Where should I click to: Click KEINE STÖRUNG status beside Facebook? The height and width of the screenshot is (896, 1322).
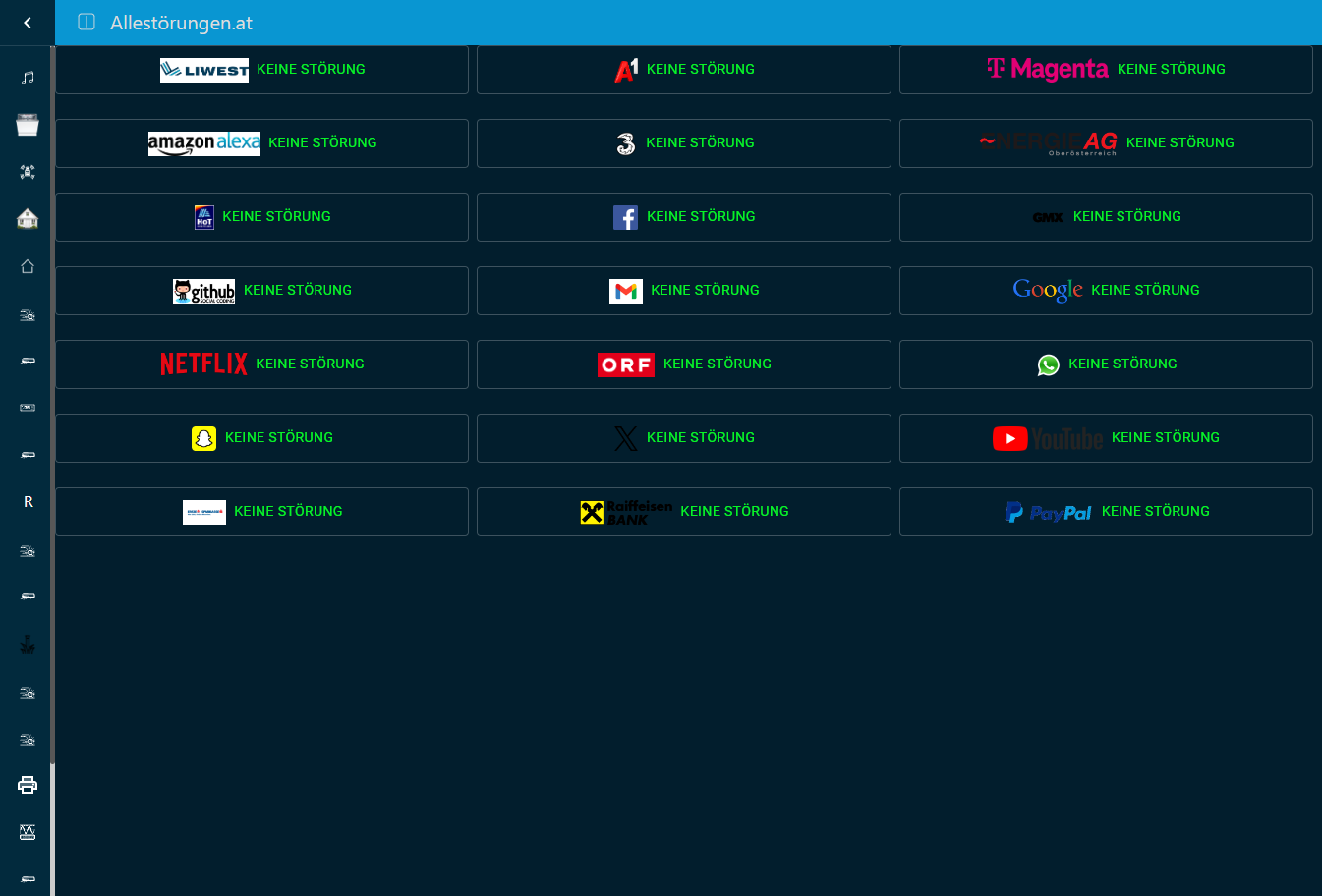point(701,216)
